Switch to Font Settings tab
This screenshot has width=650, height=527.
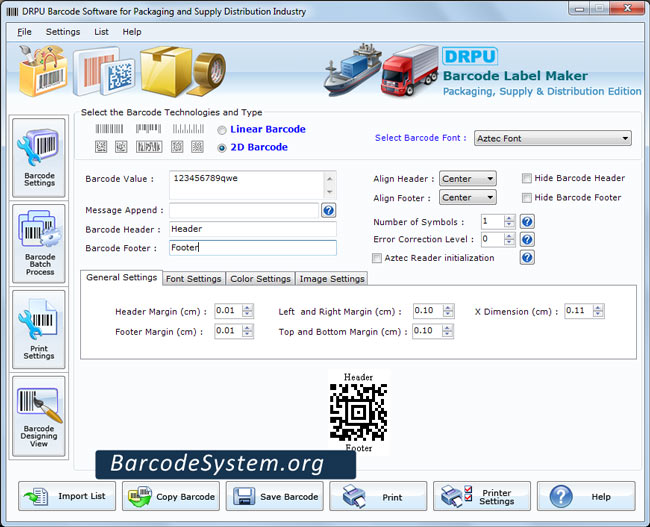tap(194, 279)
